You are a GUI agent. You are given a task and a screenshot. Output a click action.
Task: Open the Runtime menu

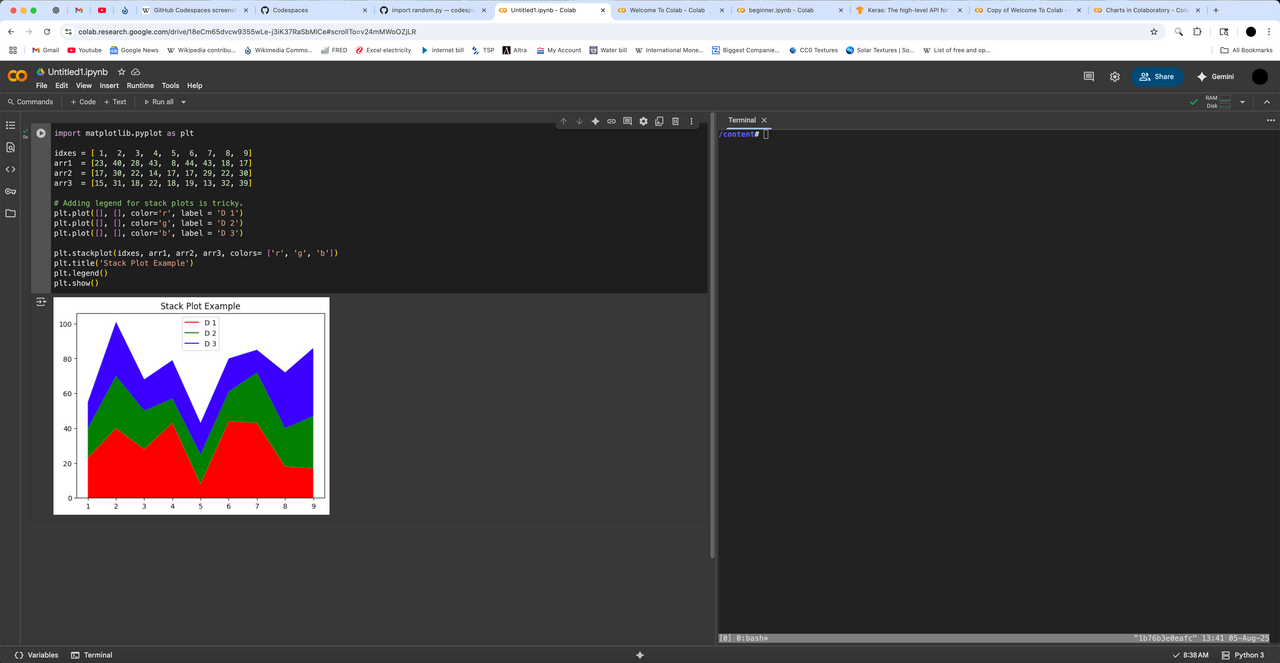coord(140,86)
